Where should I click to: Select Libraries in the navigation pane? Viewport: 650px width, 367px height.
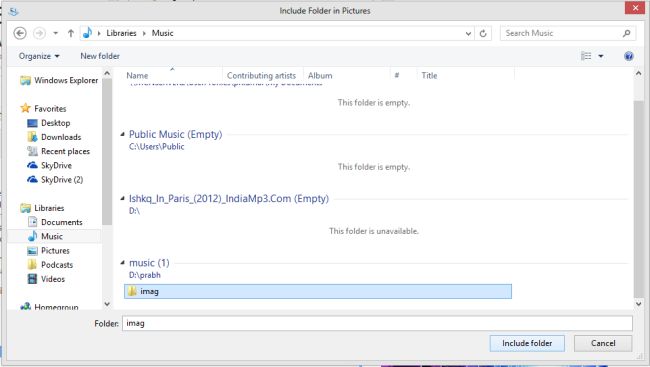click(x=49, y=208)
